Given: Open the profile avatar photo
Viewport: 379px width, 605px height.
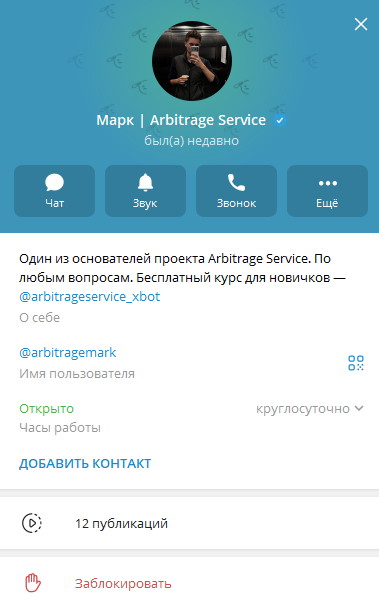Looking at the screenshot, I should (x=192, y=61).
